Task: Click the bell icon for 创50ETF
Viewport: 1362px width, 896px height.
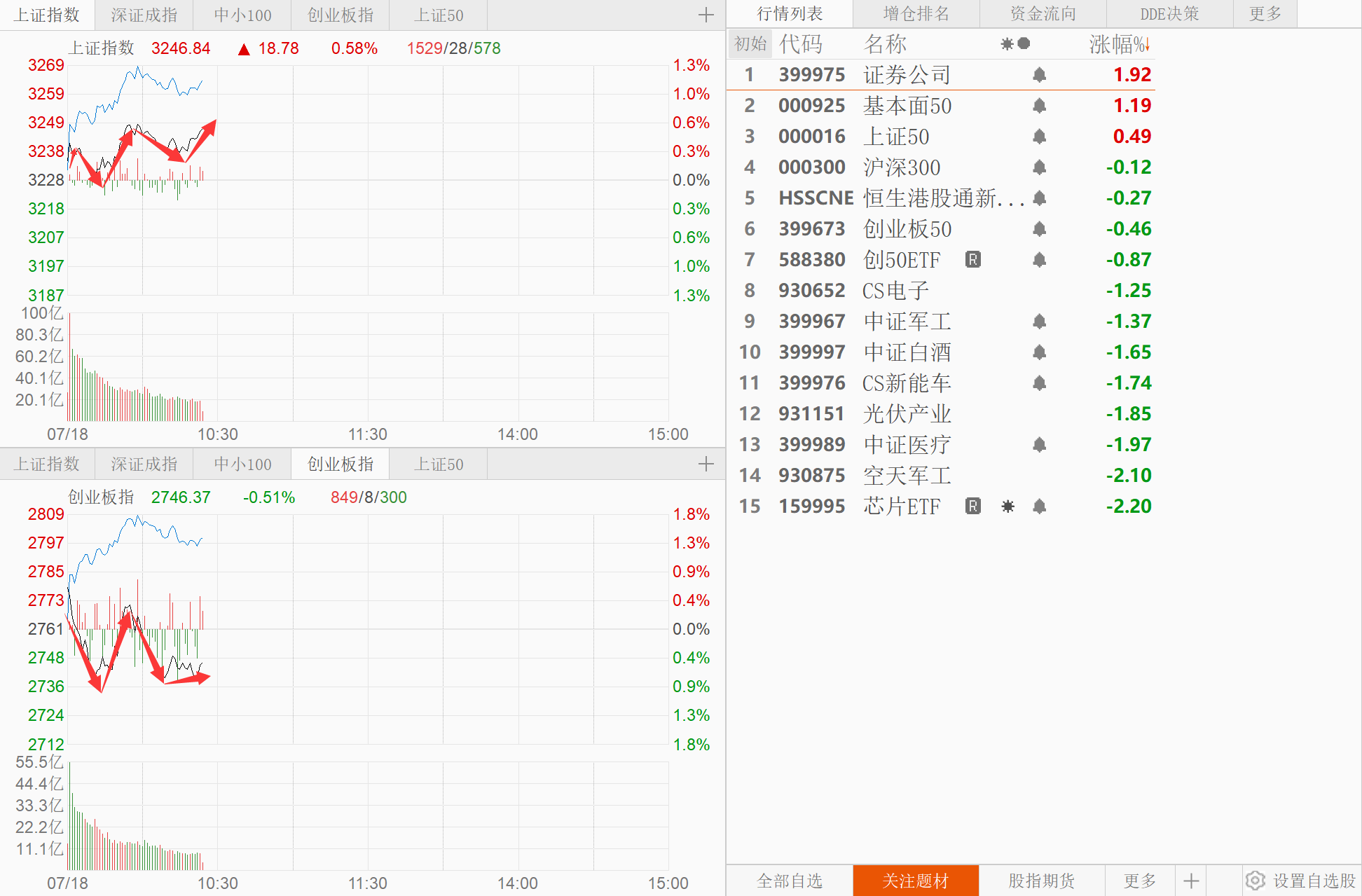Action: [x=1040, y=259]
